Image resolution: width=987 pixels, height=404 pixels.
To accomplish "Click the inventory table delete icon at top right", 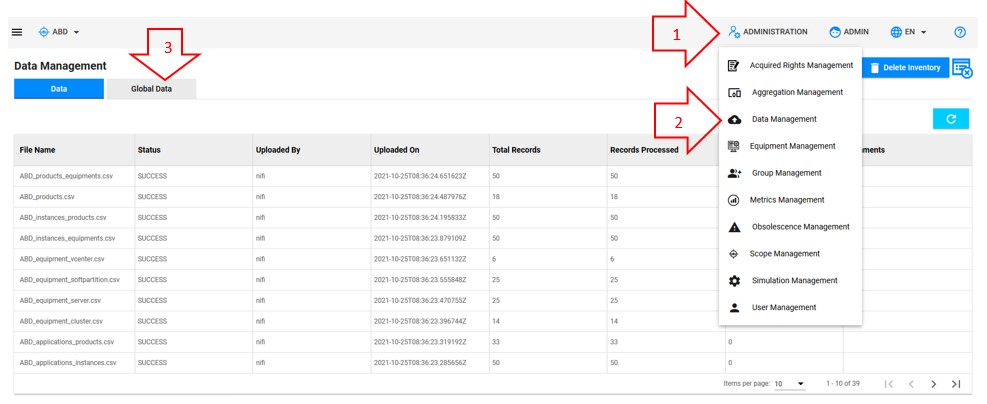I will tap(962, 68).
